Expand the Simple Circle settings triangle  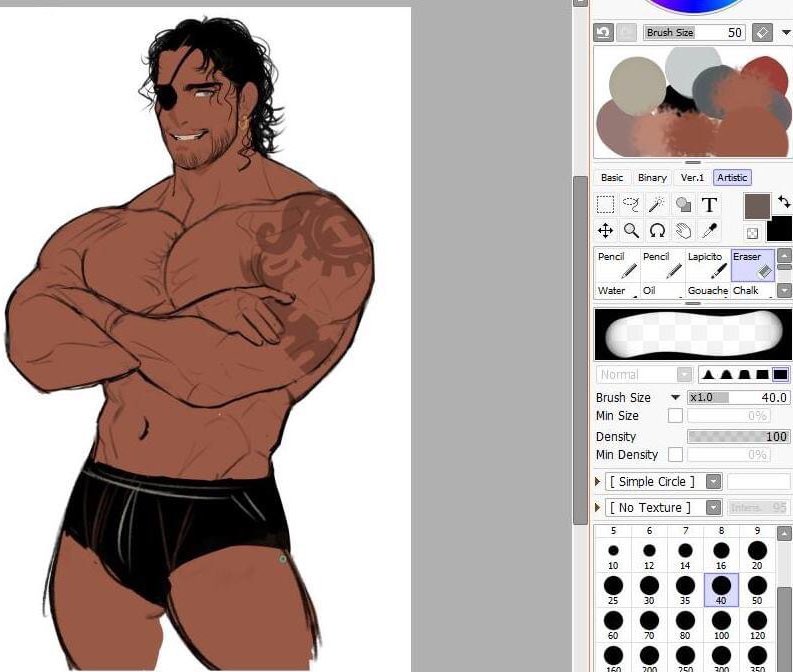click(x=598, y=481)
